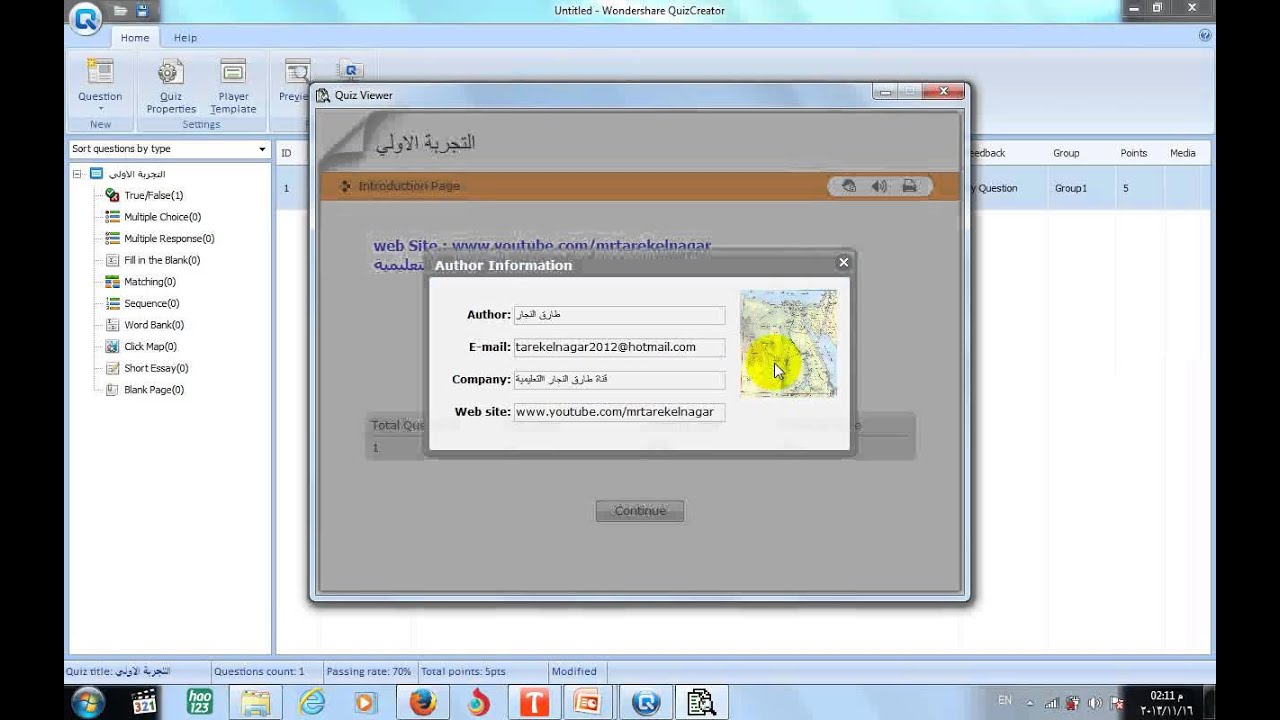Click the author map photo thumbnail
This screenshot has width=1280, height=720.
point(789,344)
